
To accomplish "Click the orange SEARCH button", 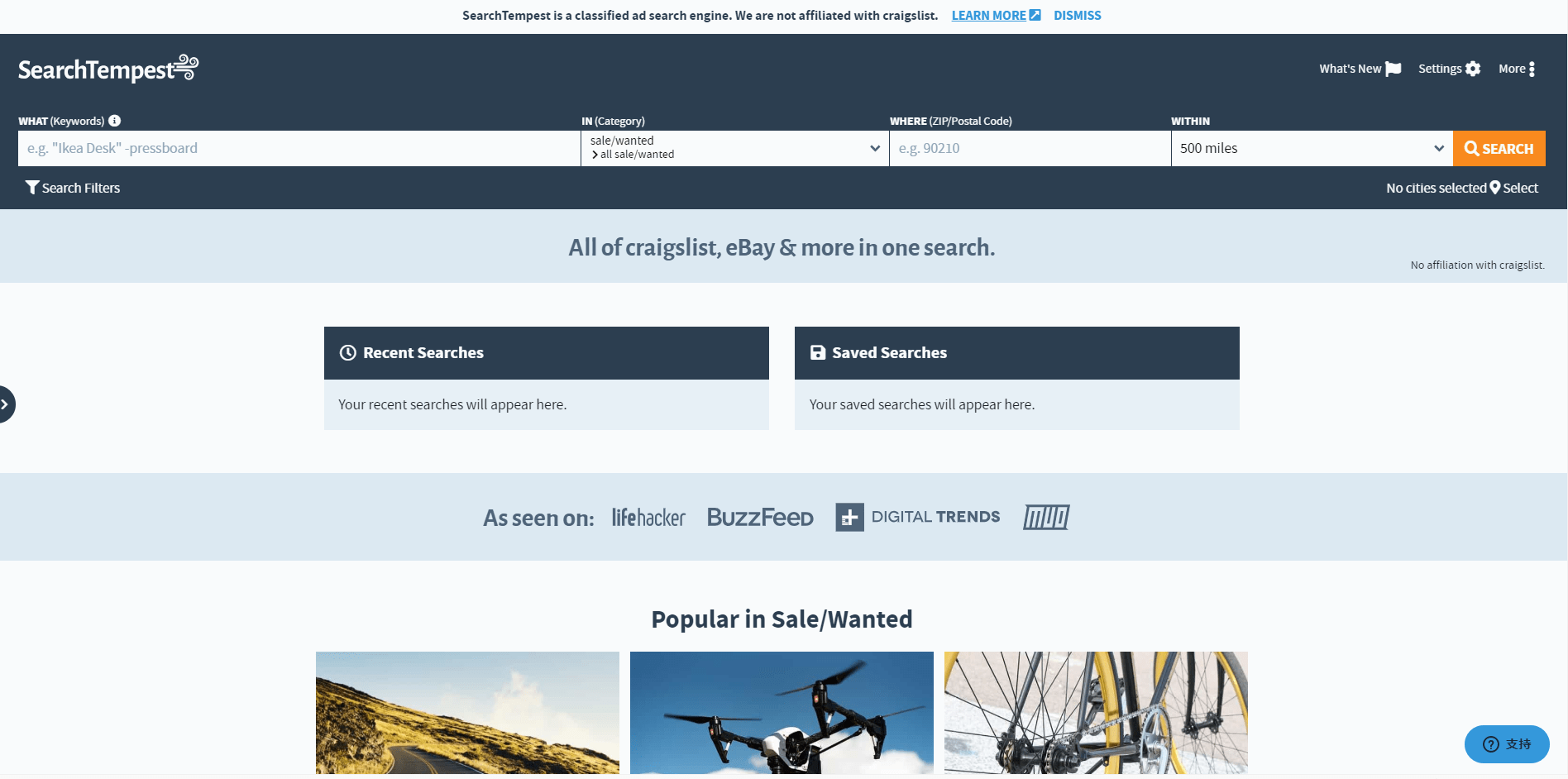I will click(x=1499, y=148).
